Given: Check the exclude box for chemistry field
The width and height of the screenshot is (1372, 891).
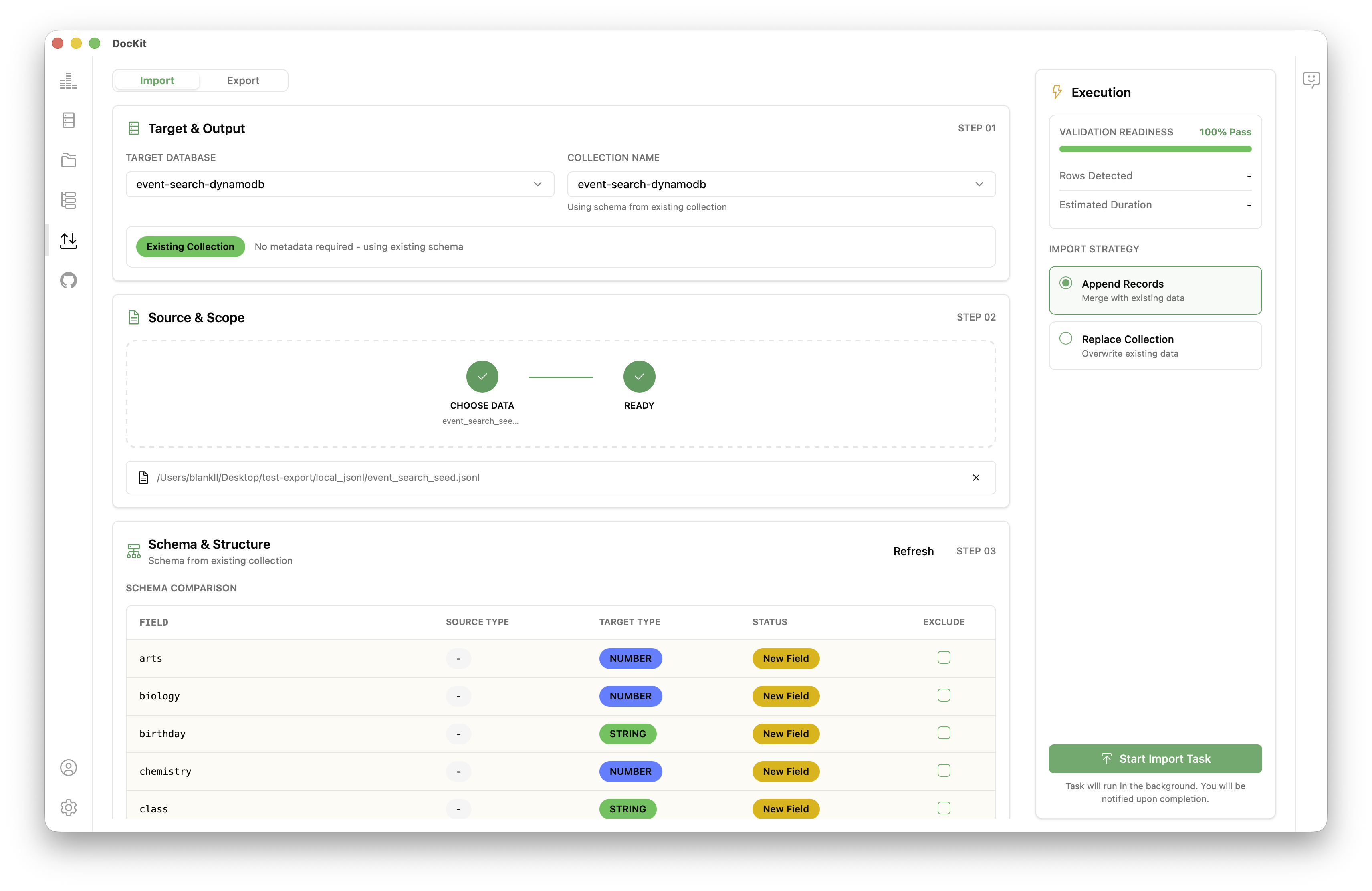Looking at the screenshot, I should point(944,771).
